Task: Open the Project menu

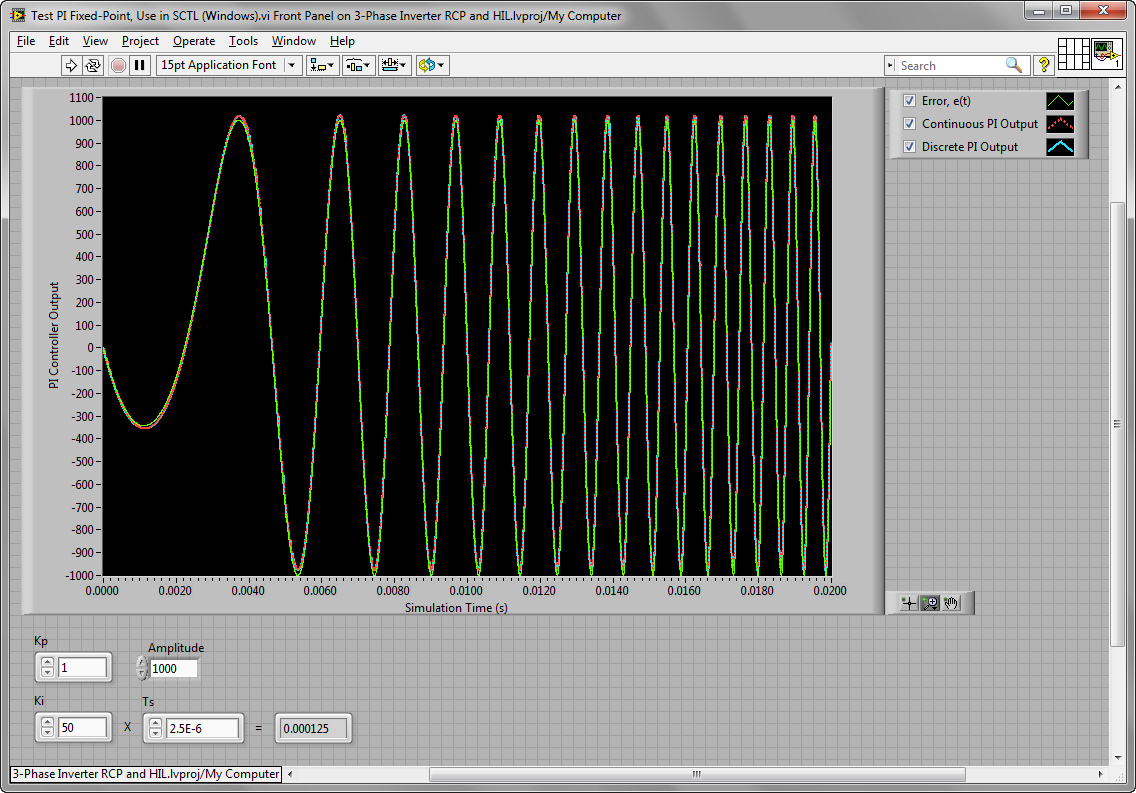Action: tap(140, 41)
